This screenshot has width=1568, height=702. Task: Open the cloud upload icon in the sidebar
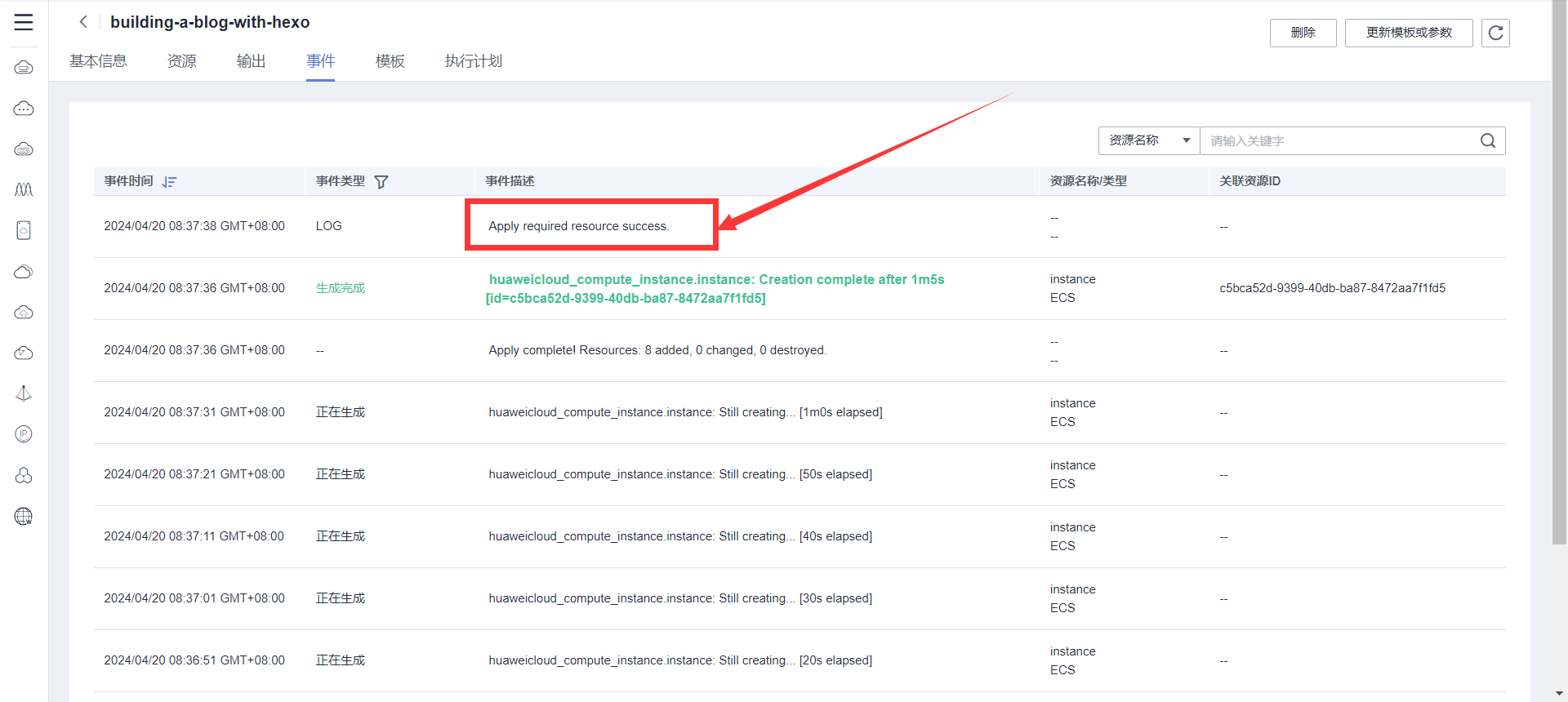(x=24, y=312)
